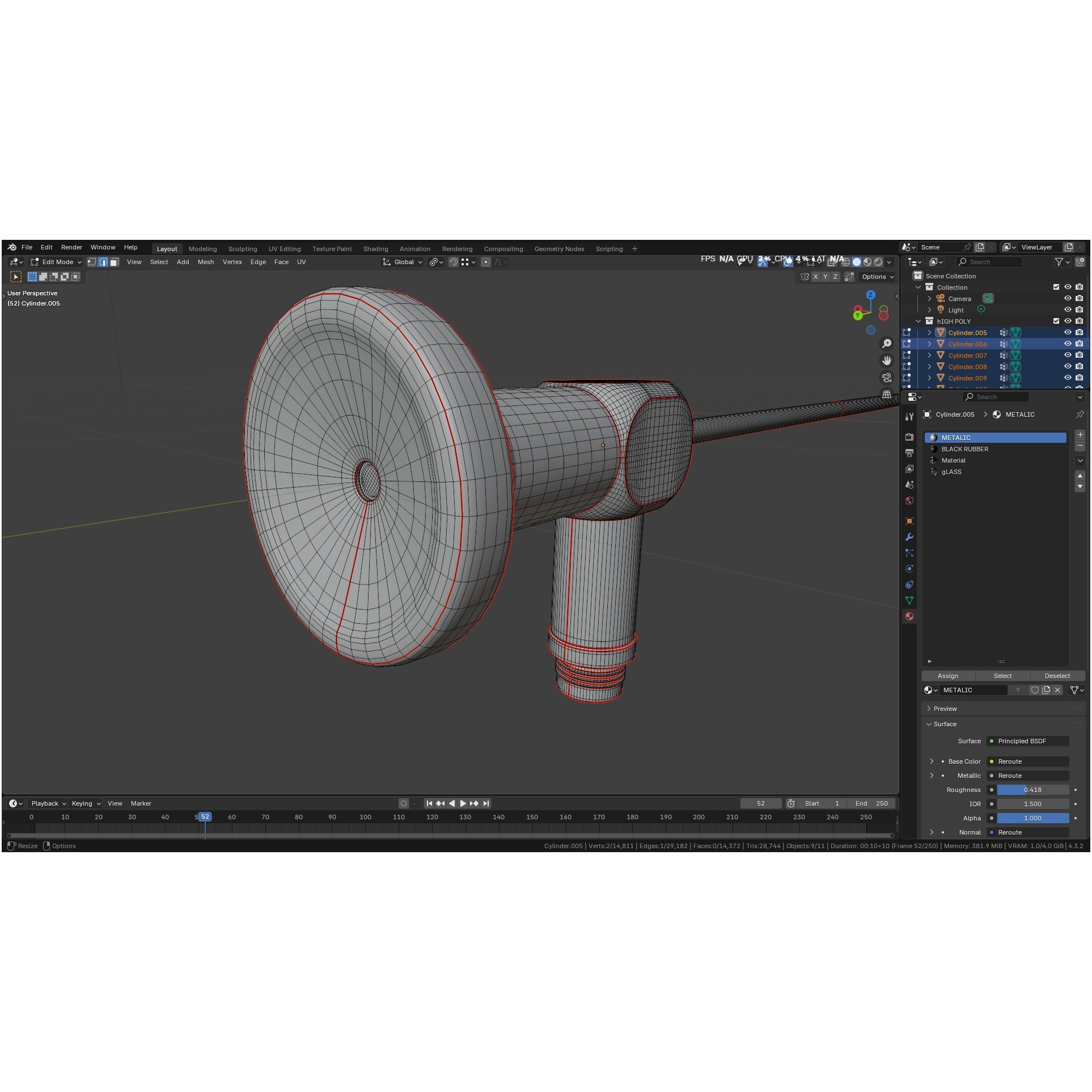
Task: Open the viewport Options dropdown
Action: coord(878,277)
